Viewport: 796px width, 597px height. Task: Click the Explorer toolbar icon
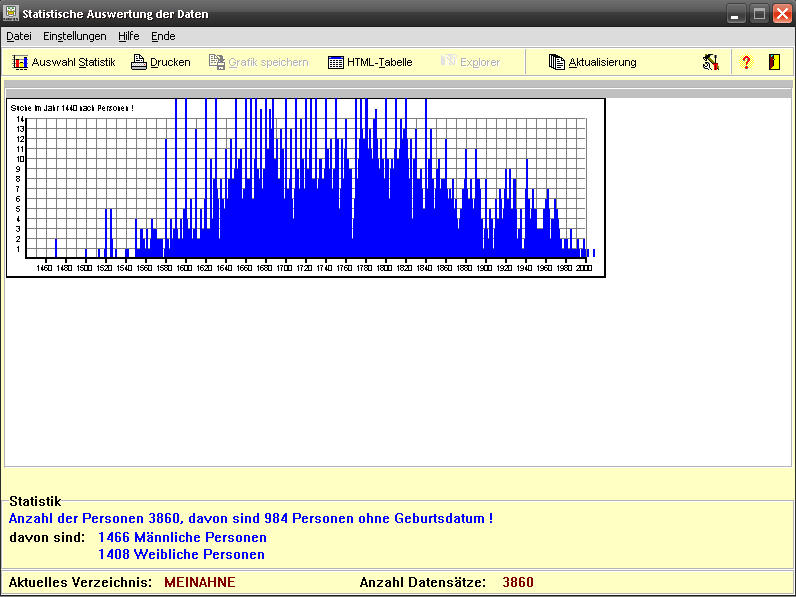pos(448,61)
